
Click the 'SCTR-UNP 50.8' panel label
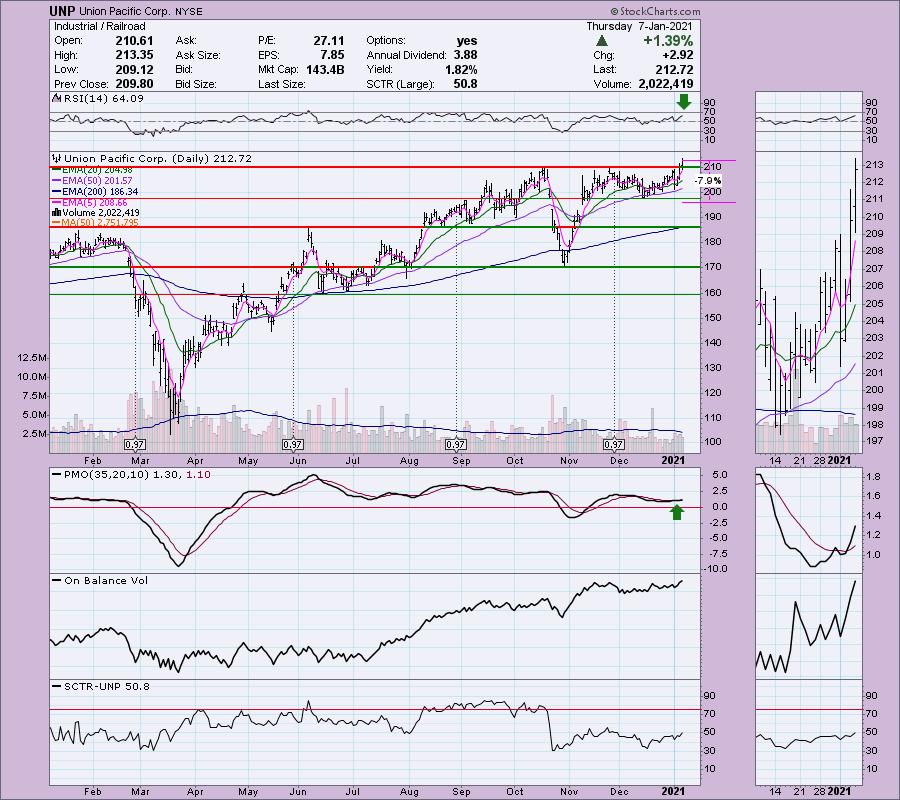tap(107, 686)
